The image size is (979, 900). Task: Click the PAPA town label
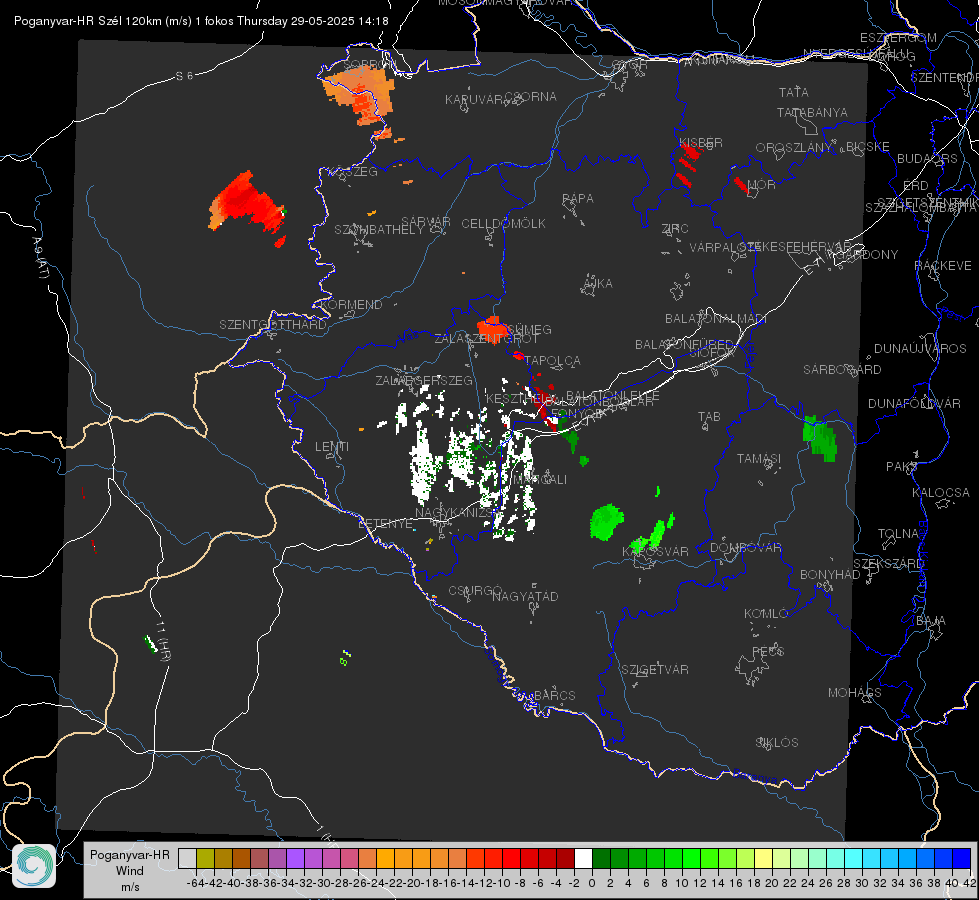(x=578, y=199)
